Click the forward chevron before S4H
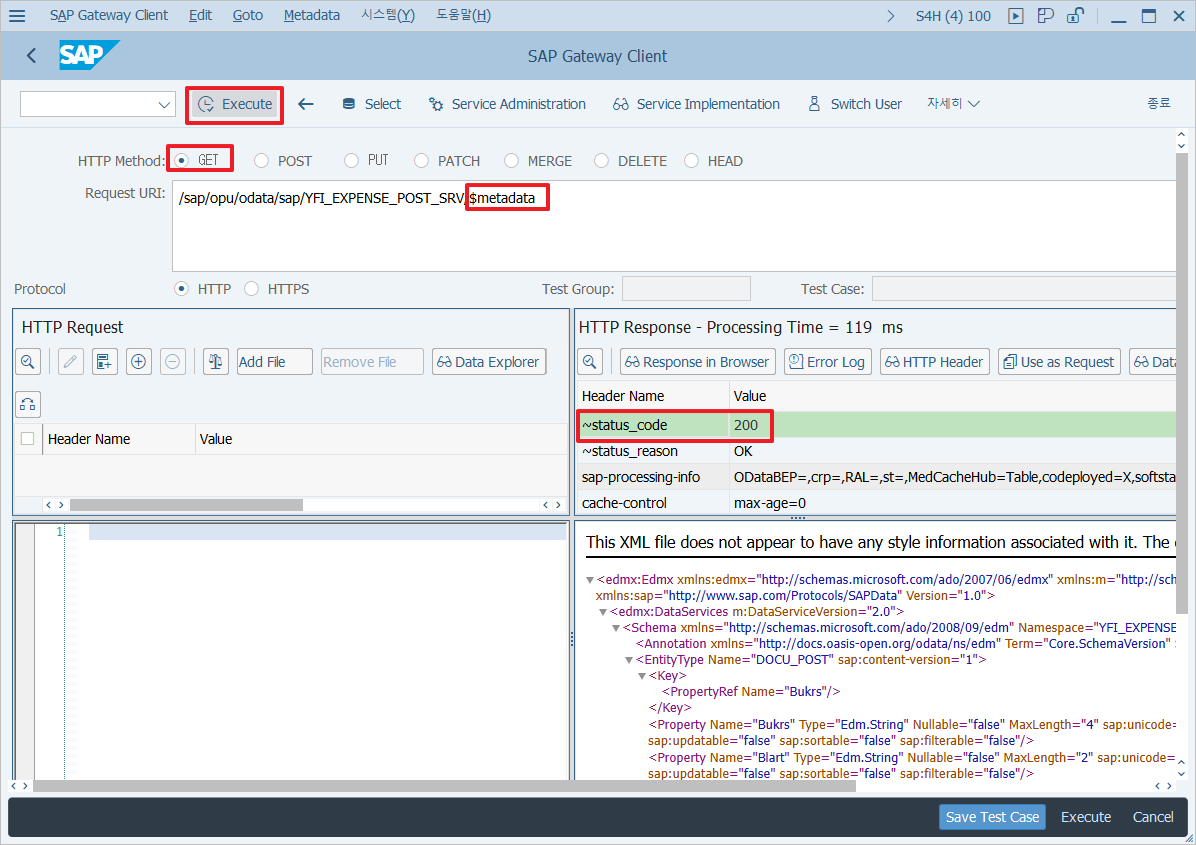Image resolution: width=1196 pixels, height=845 pixels. [x=890, y=16]
